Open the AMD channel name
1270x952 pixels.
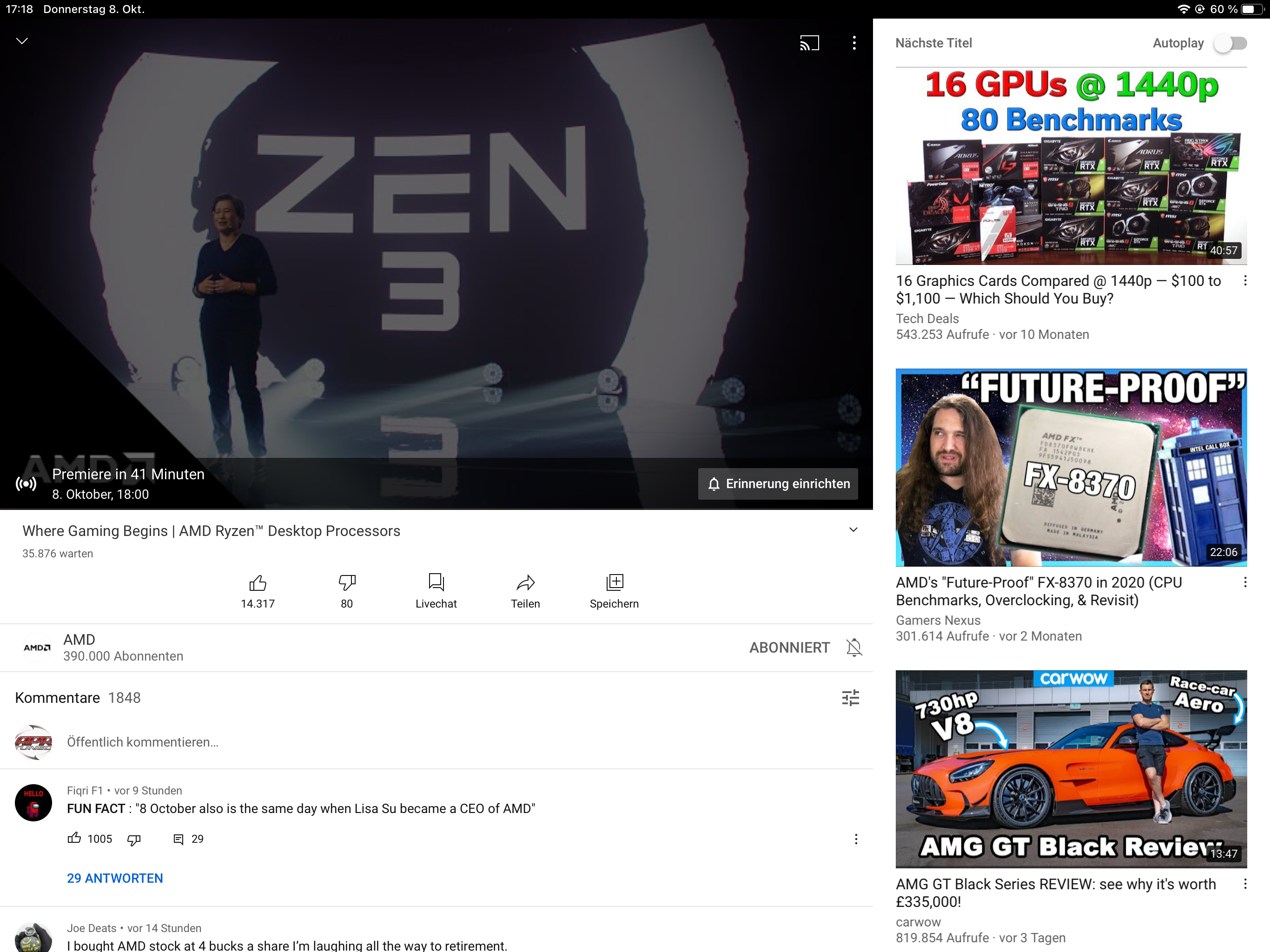pos(79,640)
